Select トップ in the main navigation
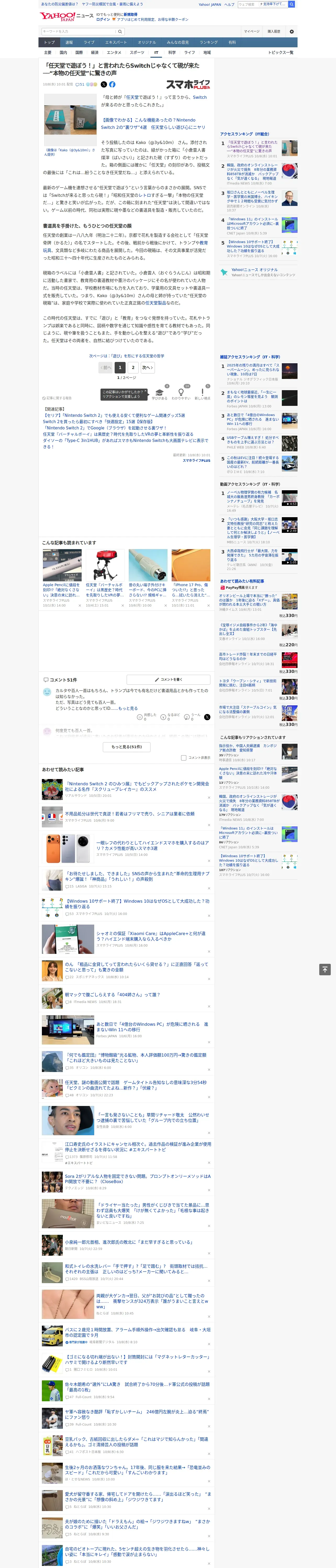The height and width of the screenshot is (1568, 336). click(49, 43)
